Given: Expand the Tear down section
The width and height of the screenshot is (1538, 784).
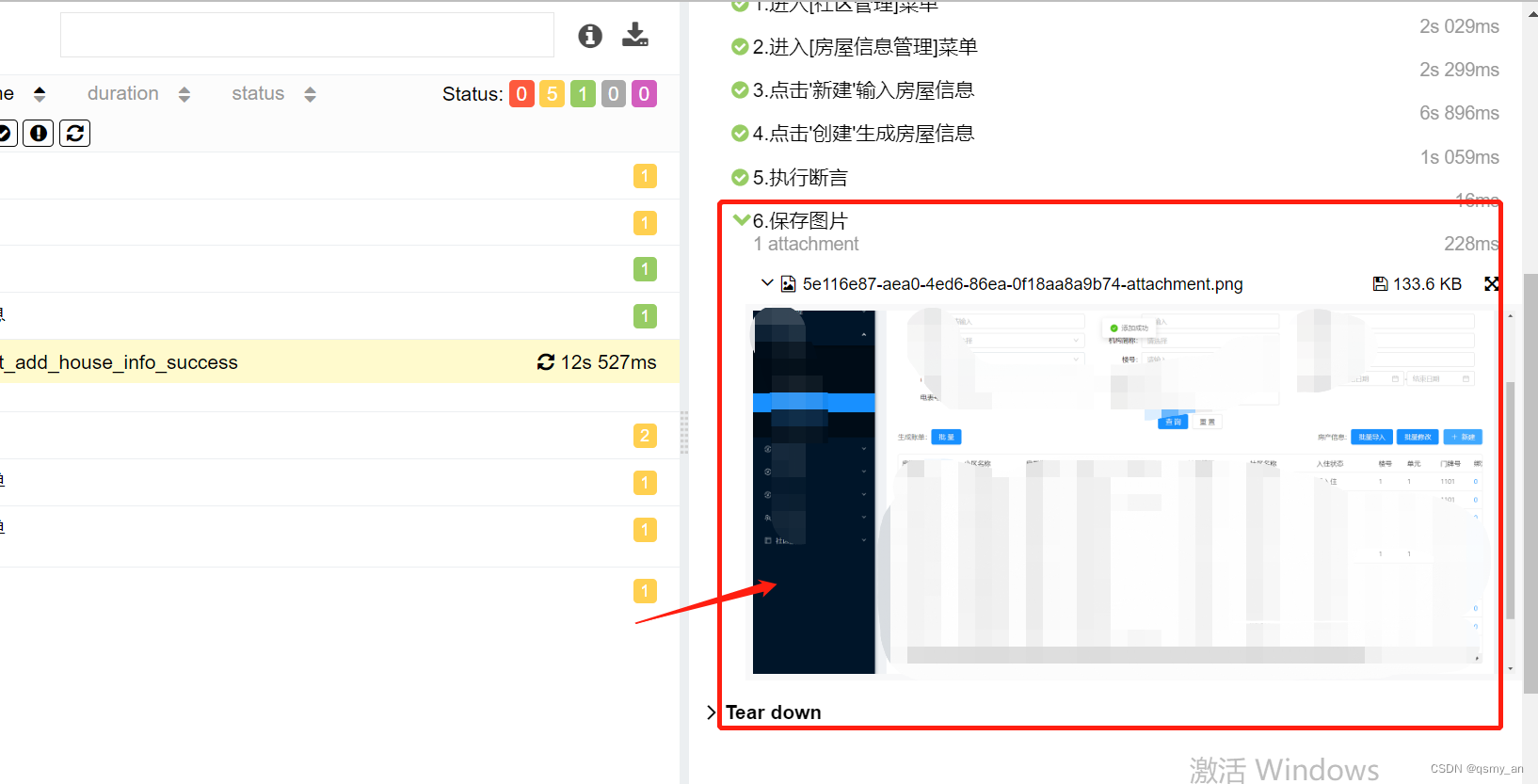Looking at the screenshot, I should (x=712, y=712).
